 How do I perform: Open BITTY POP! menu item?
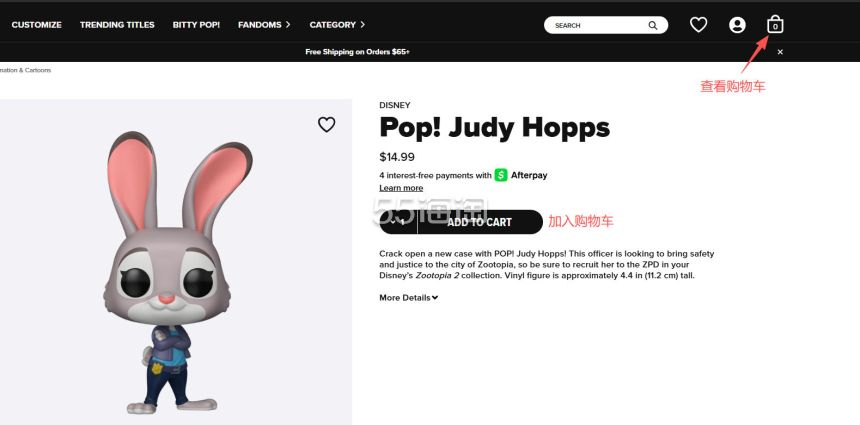point(196,25)
